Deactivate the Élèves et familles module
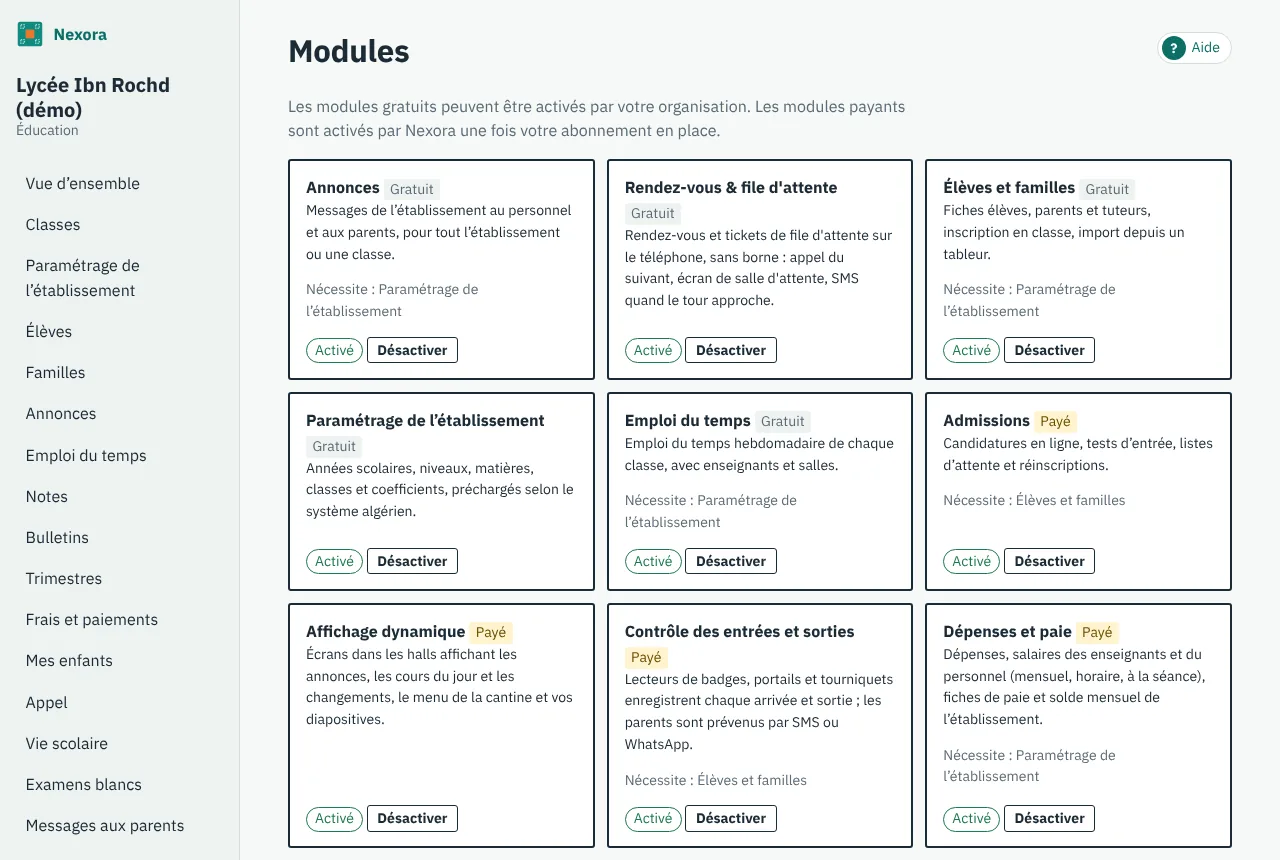This screenshot has height=860, width=1280. click(1049, 350)
